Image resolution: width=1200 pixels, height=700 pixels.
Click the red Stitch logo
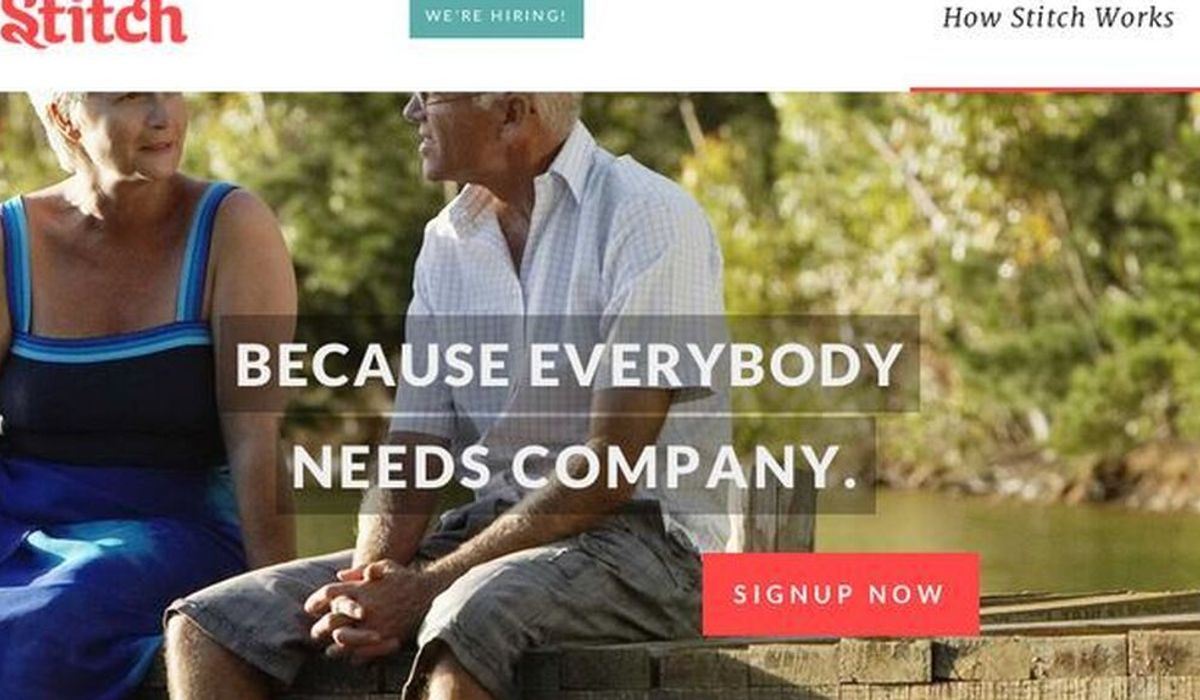tap(93, 22)
